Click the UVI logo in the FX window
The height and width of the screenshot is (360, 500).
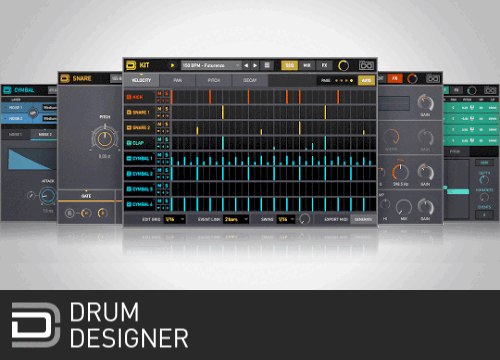coord(433,79)
